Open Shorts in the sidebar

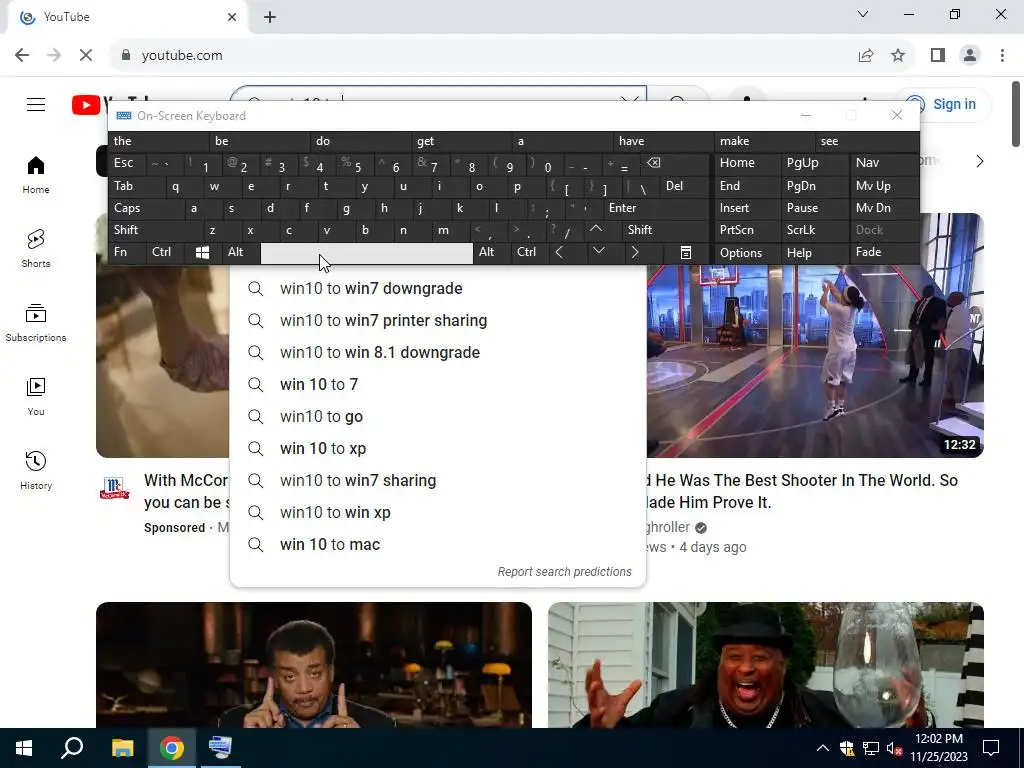click(36, 249)
